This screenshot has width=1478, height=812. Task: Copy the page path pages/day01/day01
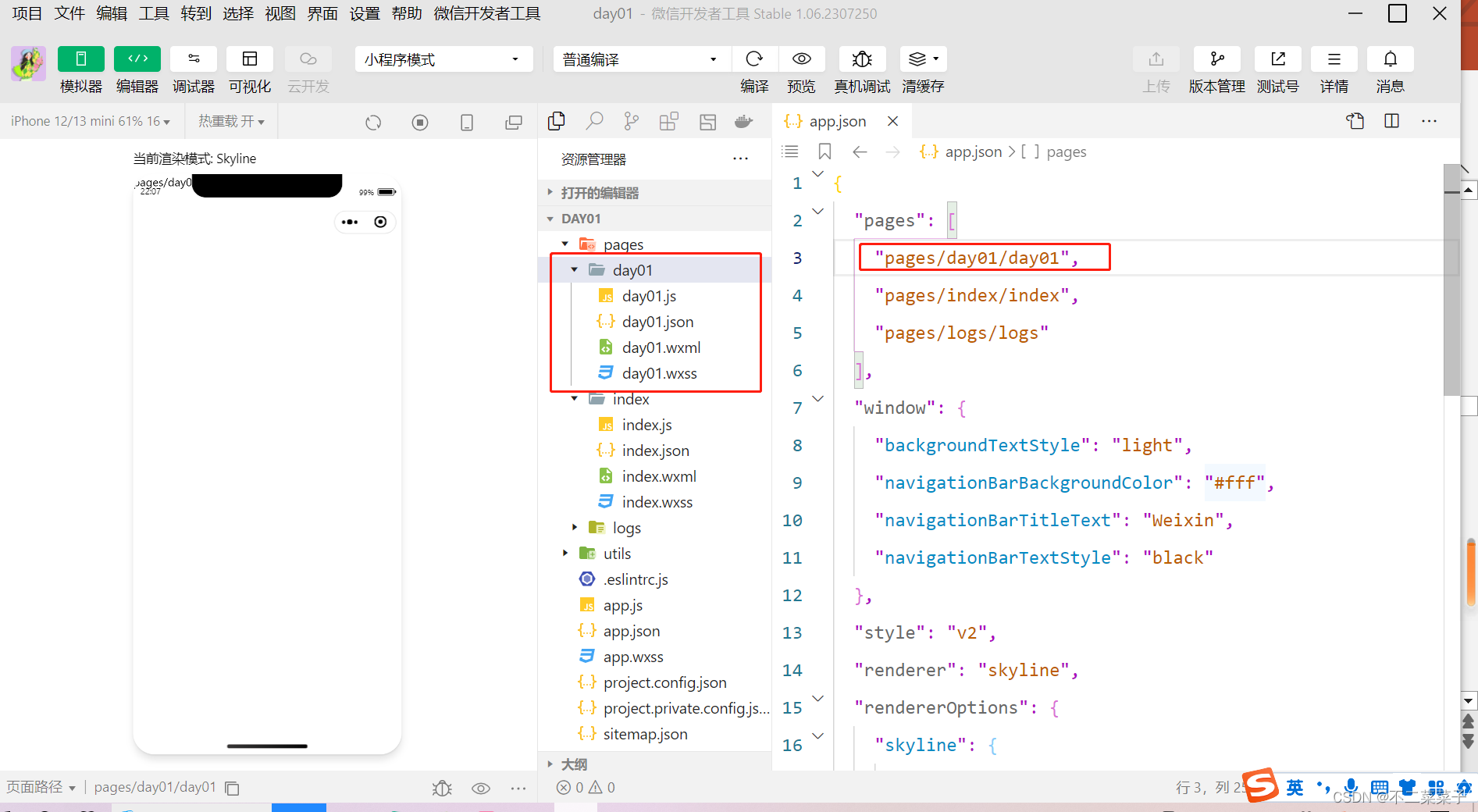point(232,789)
